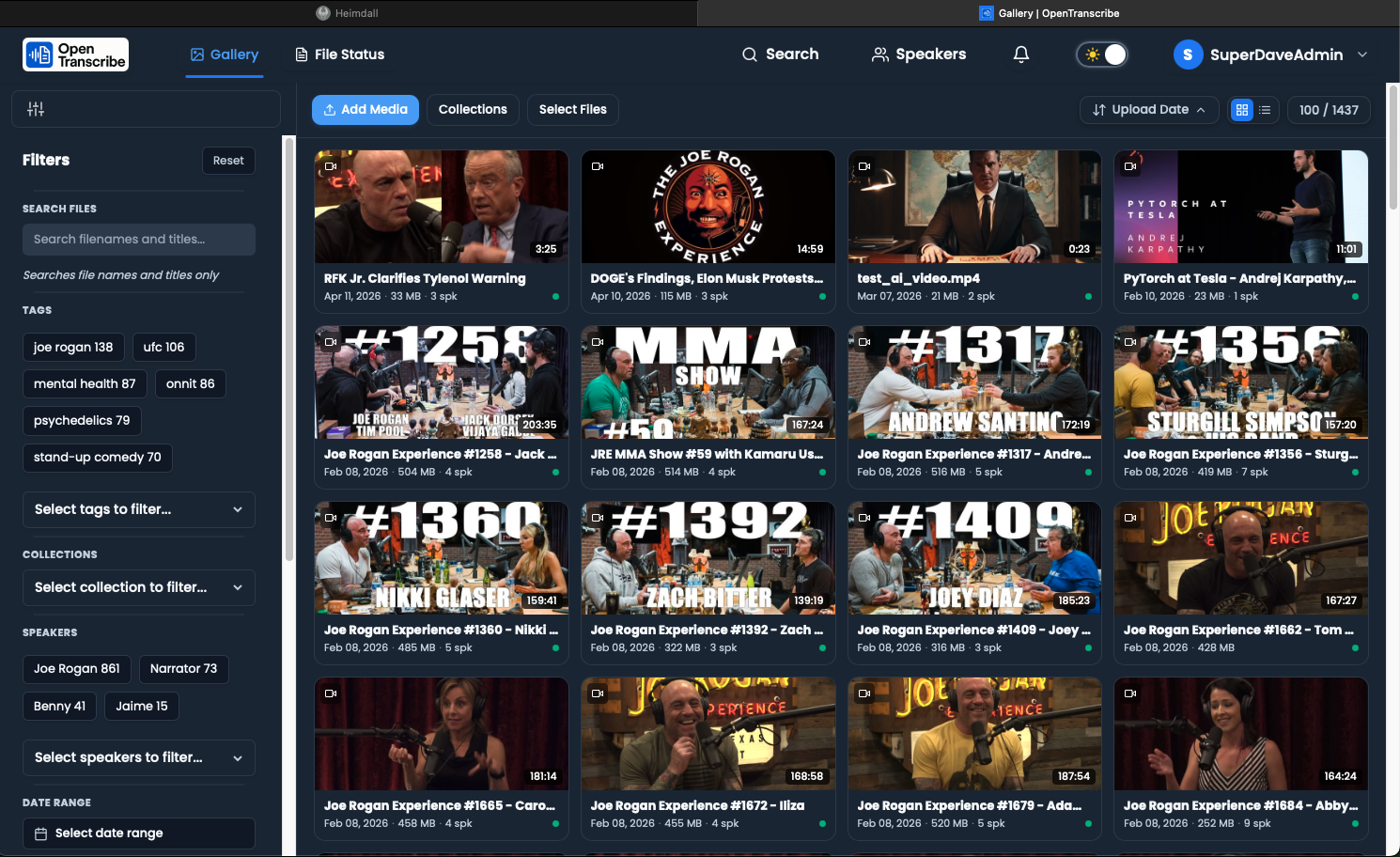Viewport: 1400px width, 857px height.
Task: Click the Add Media button
Action: 366,110
